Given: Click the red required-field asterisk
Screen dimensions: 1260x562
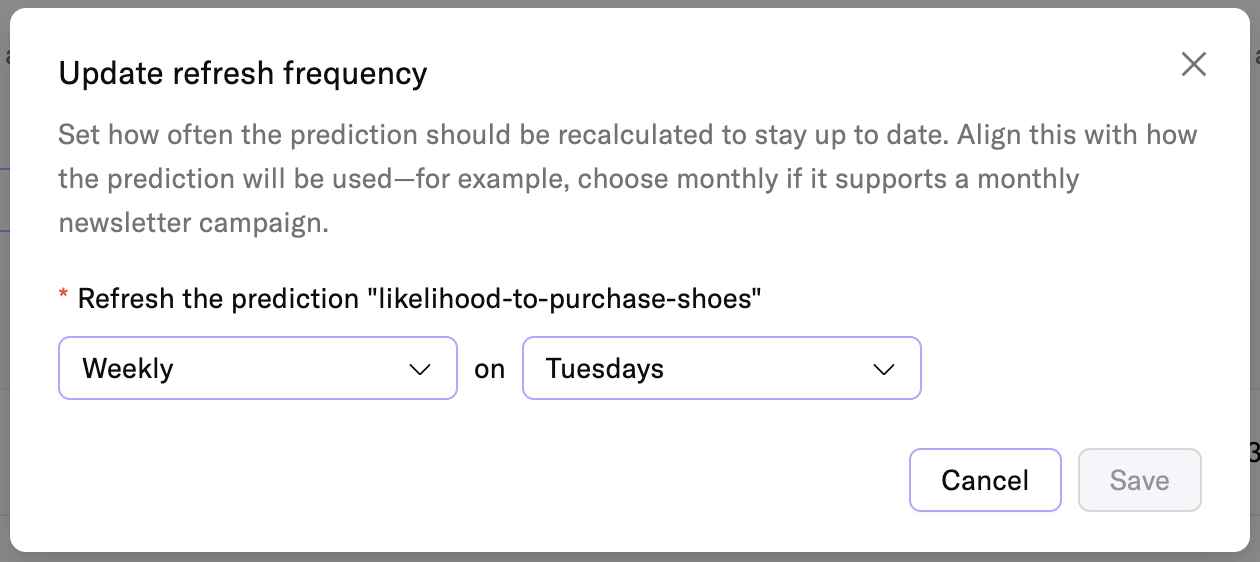Looking at the screenshot, I should click(x=64, y=297).
